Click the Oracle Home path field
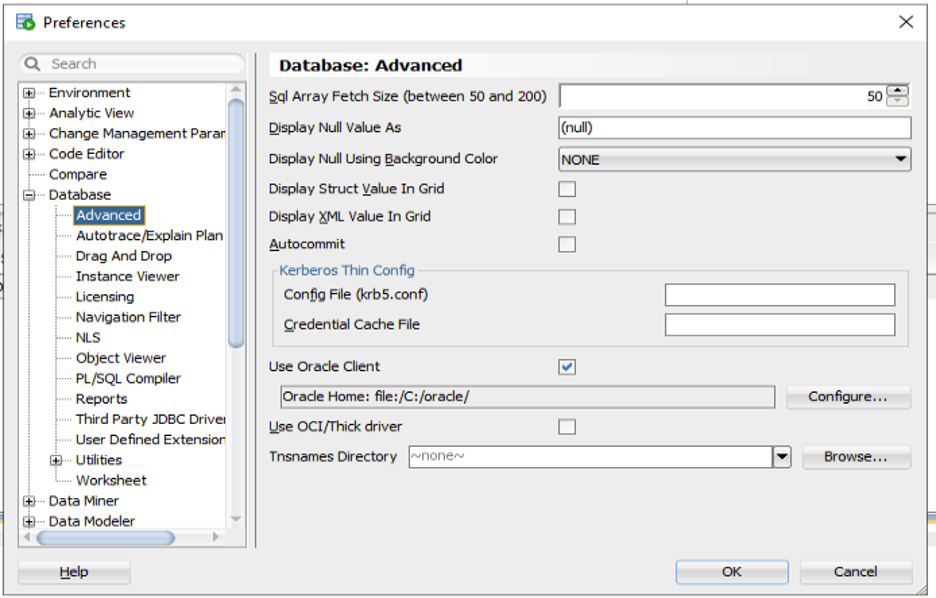The width and height of the screenshot is (936, 598). click(528, 397)
